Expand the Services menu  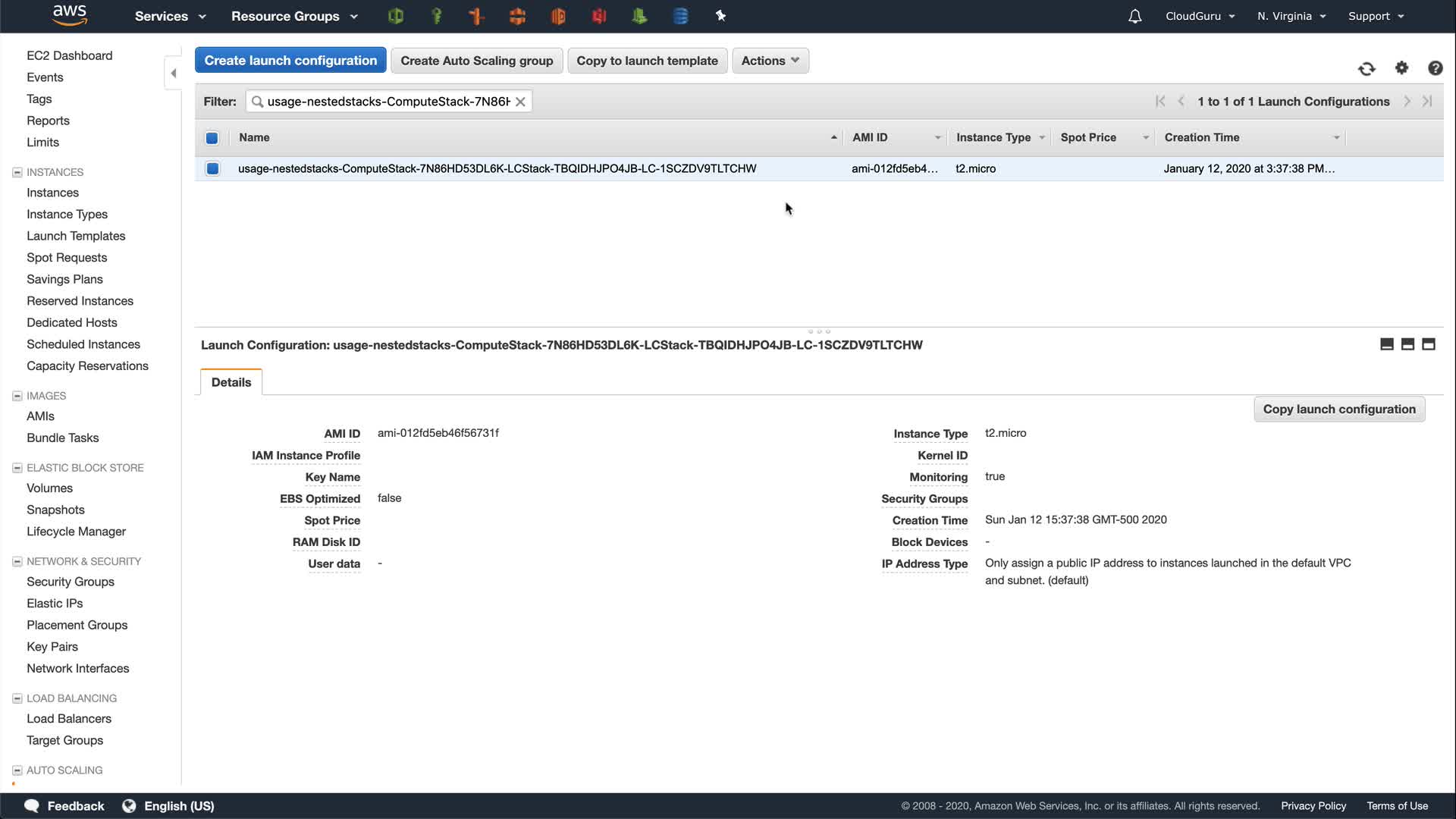pos(170,16)
